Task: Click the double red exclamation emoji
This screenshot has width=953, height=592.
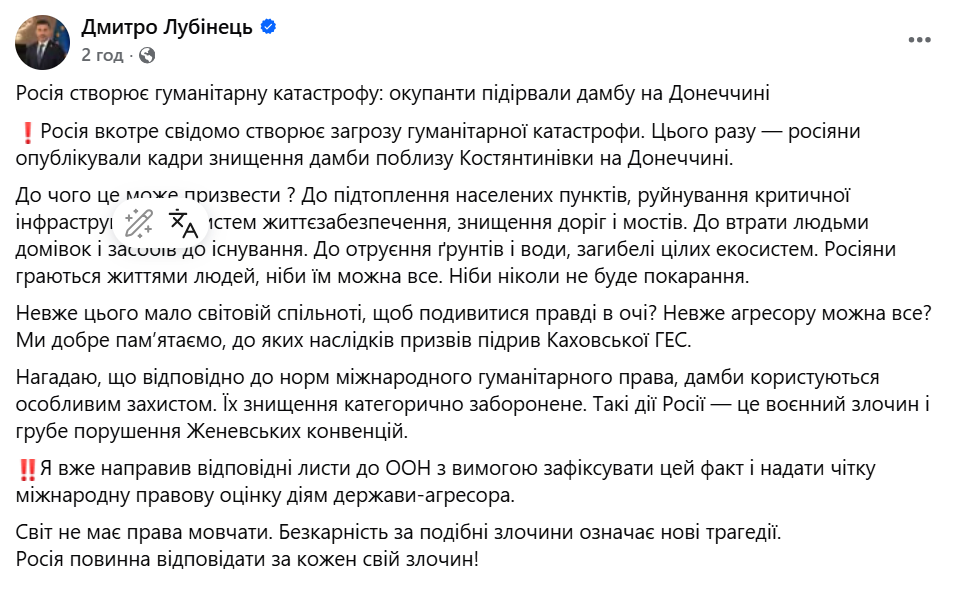Action: pos(27,464)
